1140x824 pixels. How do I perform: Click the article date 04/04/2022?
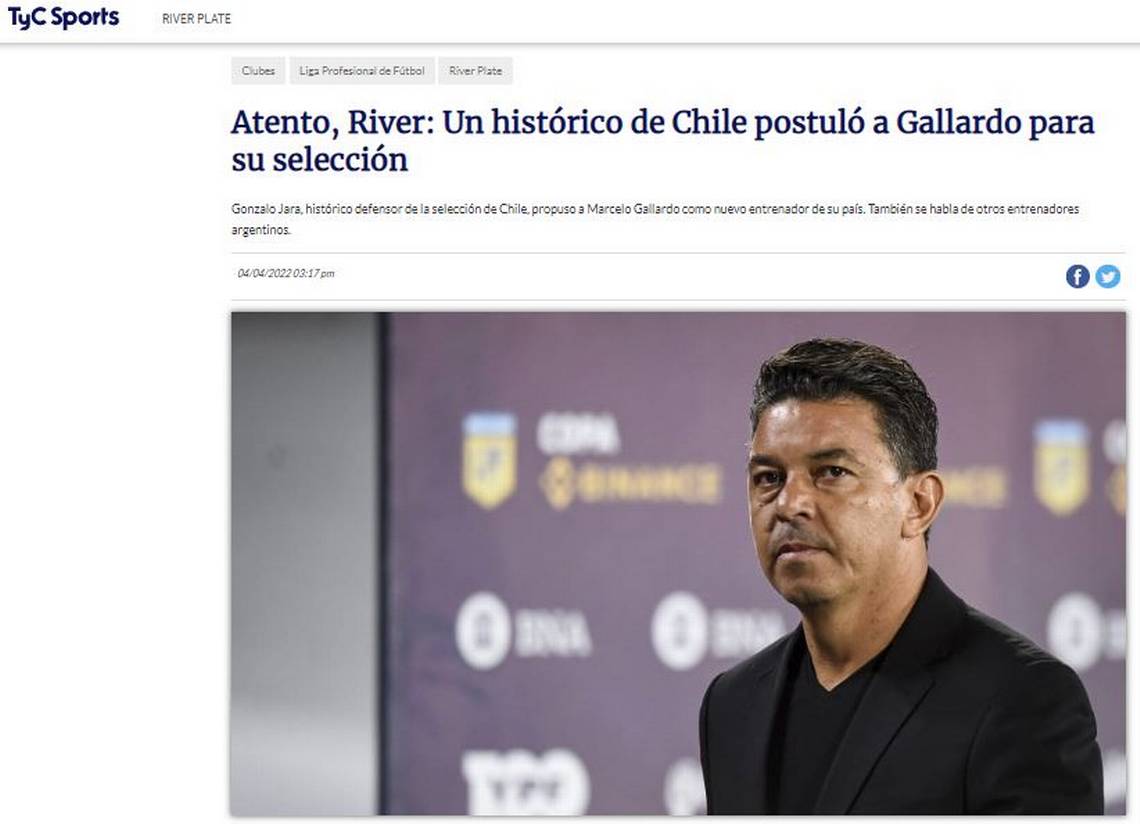tap(286, 273)
